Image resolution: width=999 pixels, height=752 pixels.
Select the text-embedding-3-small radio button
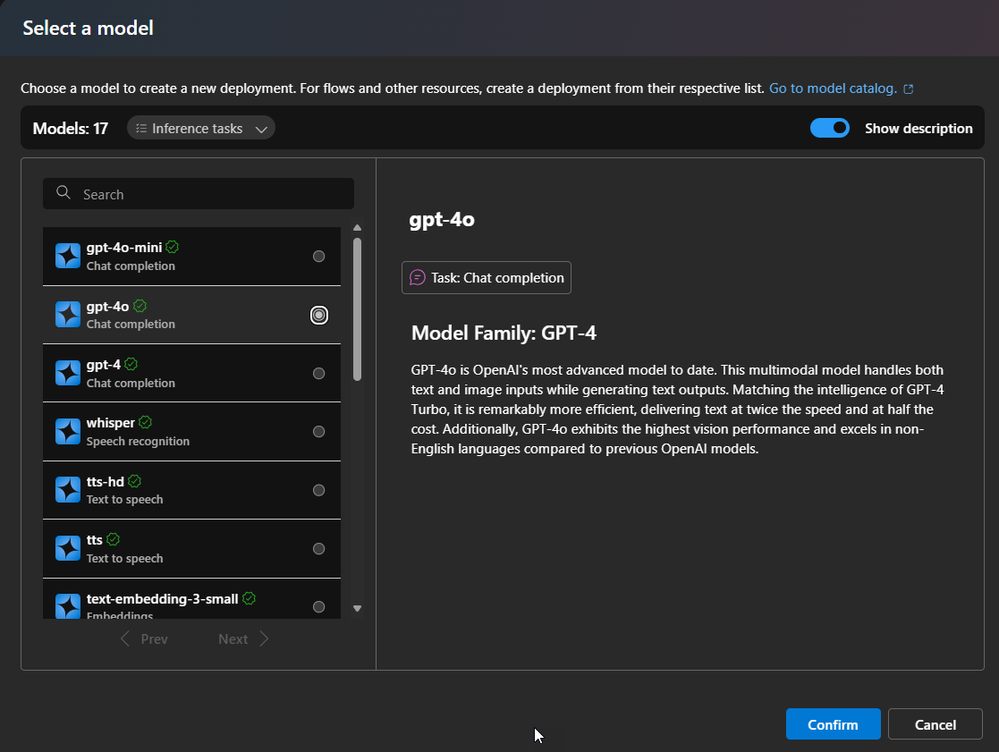point(319,607)
